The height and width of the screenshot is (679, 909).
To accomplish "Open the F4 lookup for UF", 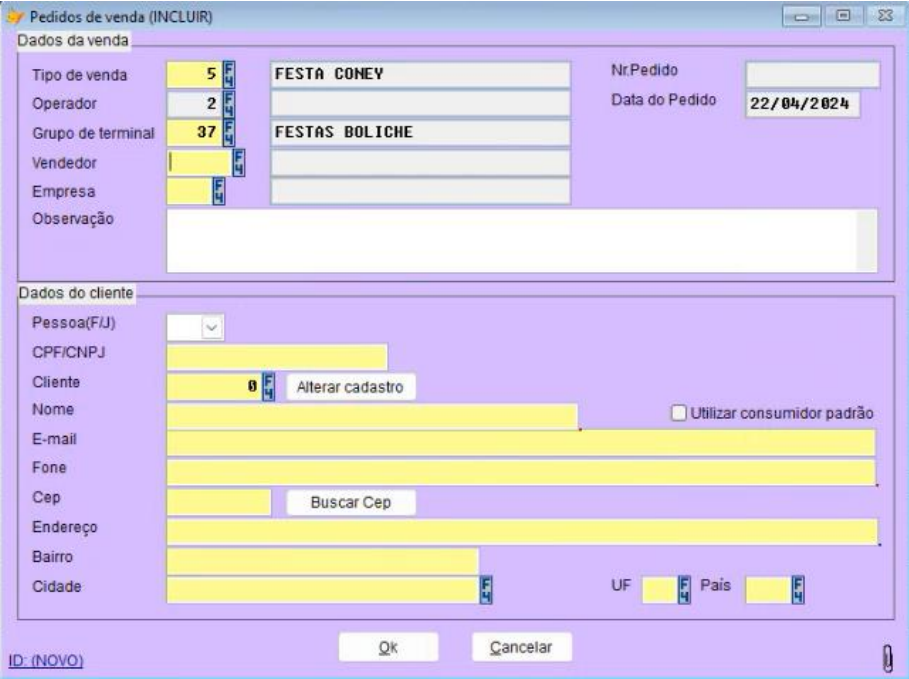I will pyautogui.click(x=684, y=589).
